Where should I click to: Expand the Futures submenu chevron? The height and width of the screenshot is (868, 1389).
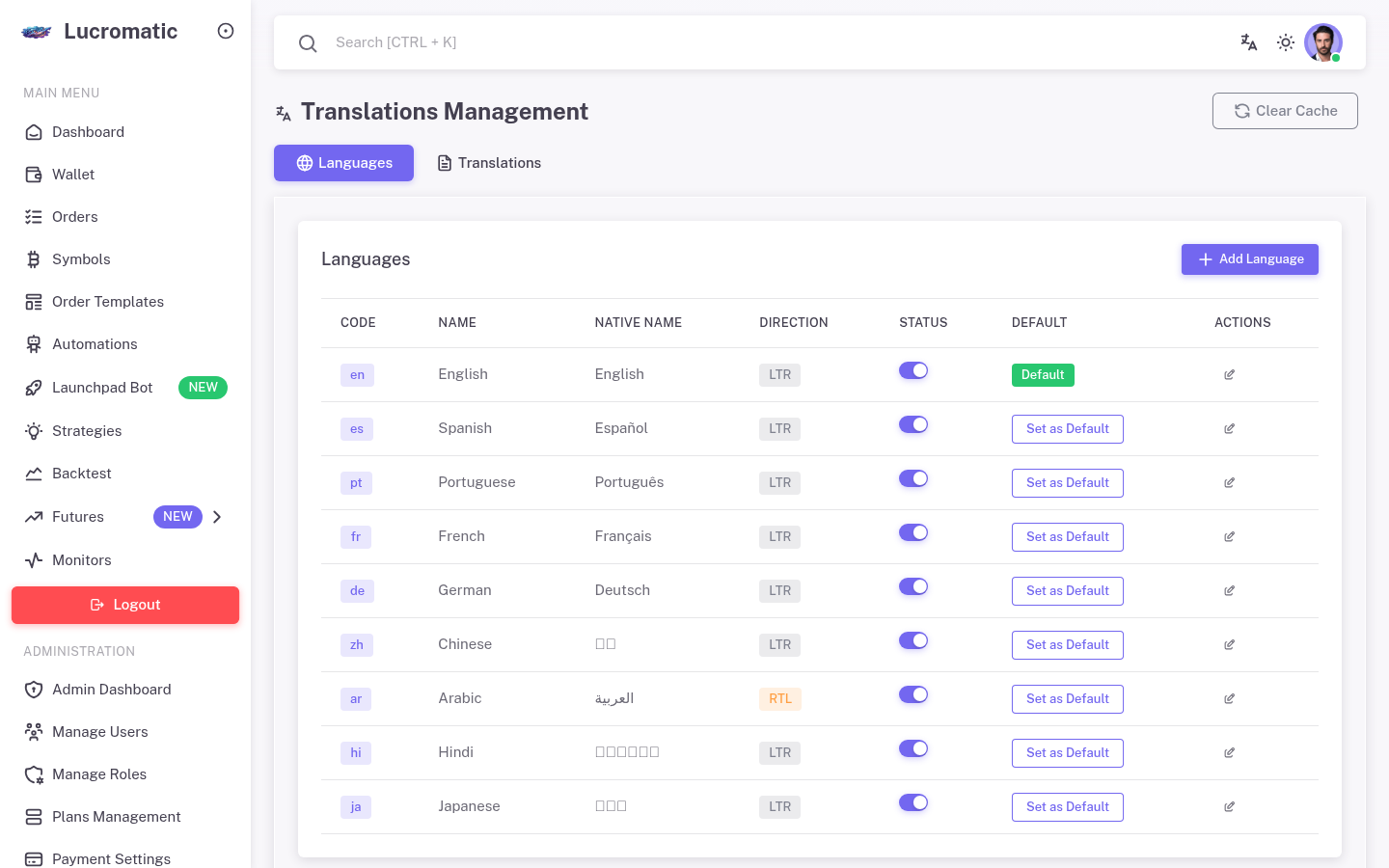[217, 517]
